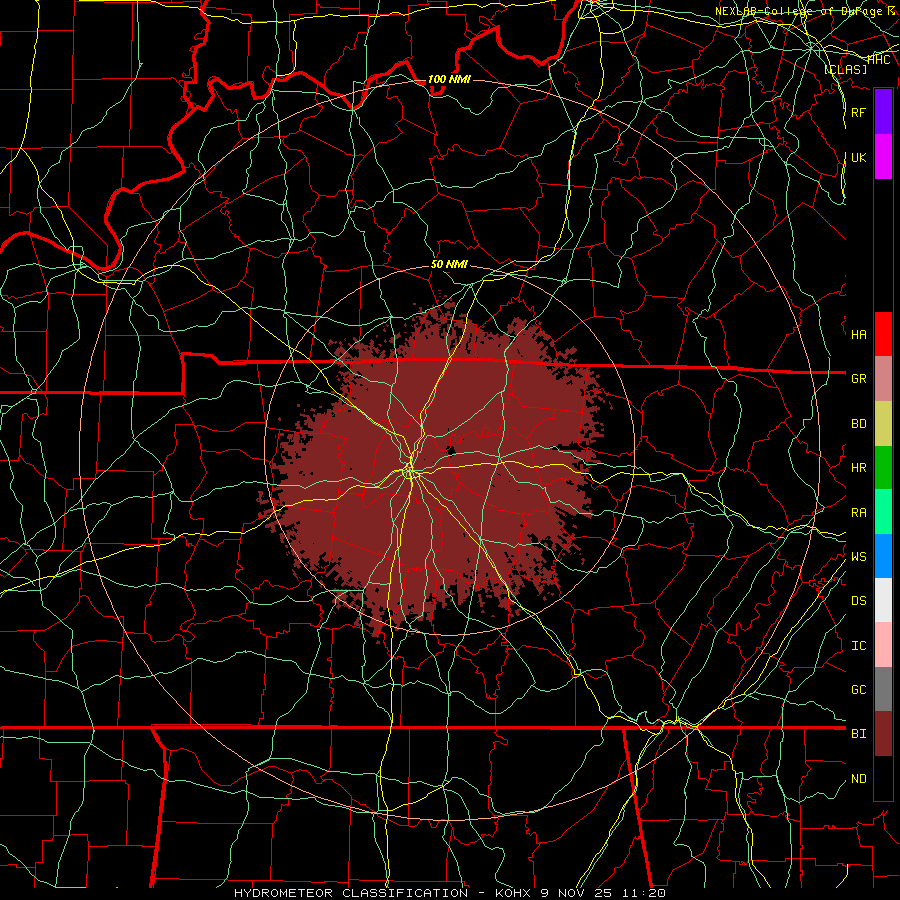
Task: Pick the RA light green legend block
Action: (x=883, y=512)
